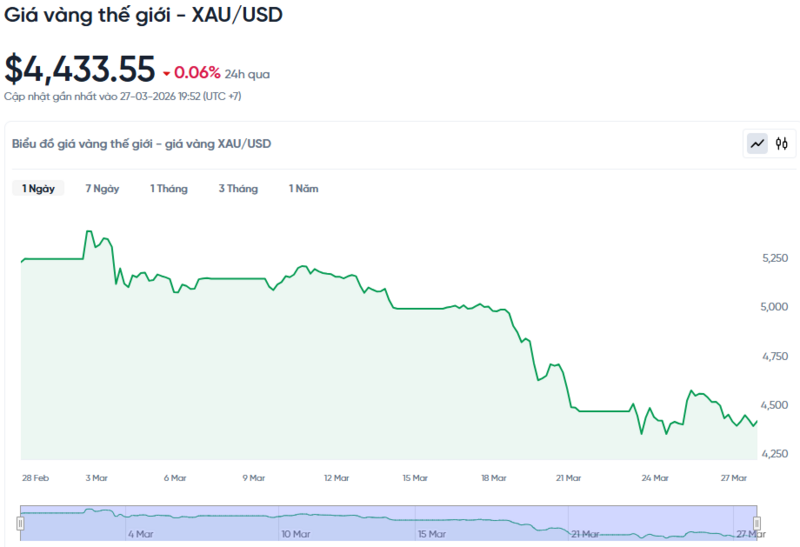Select the 1 Ngày time range
The image size is (800, 547).
pos(38,188)
